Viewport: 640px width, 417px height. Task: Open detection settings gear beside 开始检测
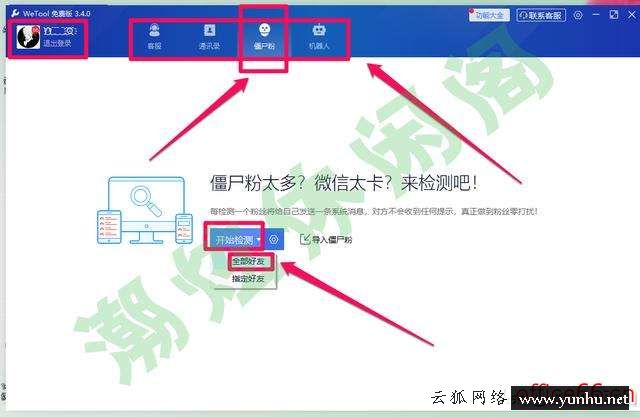click(274, 240)
